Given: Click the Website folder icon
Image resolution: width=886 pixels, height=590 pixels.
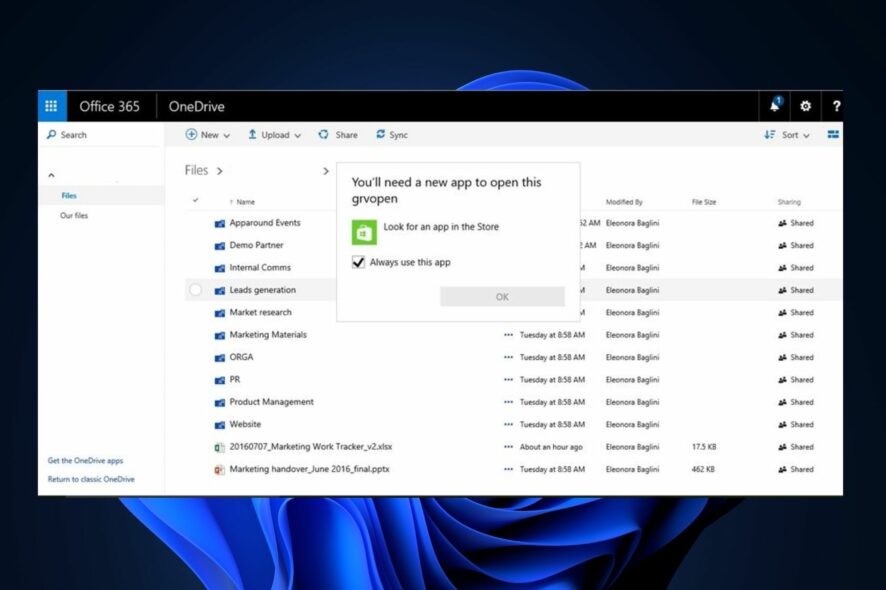Looking at the screenshot, I should tap(220, 424).
